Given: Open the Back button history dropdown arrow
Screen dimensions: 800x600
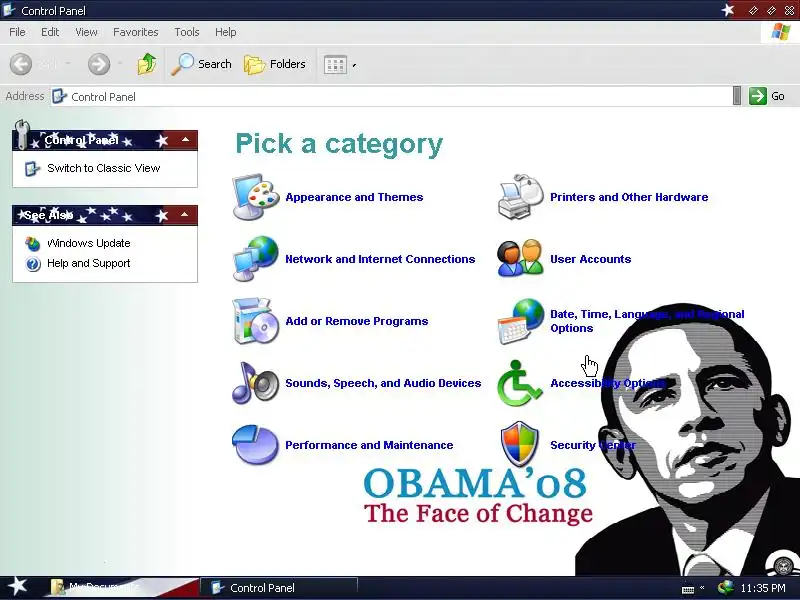Looking at the screenshot, I should tap(67, 64).
